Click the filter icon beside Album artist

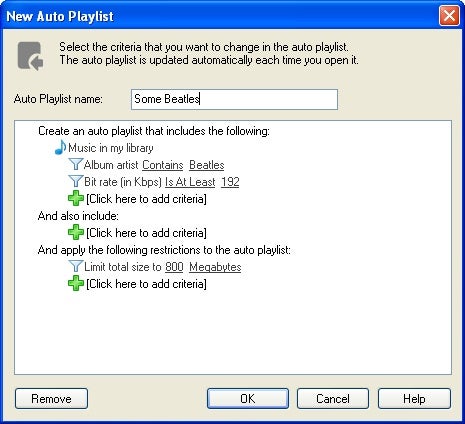75,164
